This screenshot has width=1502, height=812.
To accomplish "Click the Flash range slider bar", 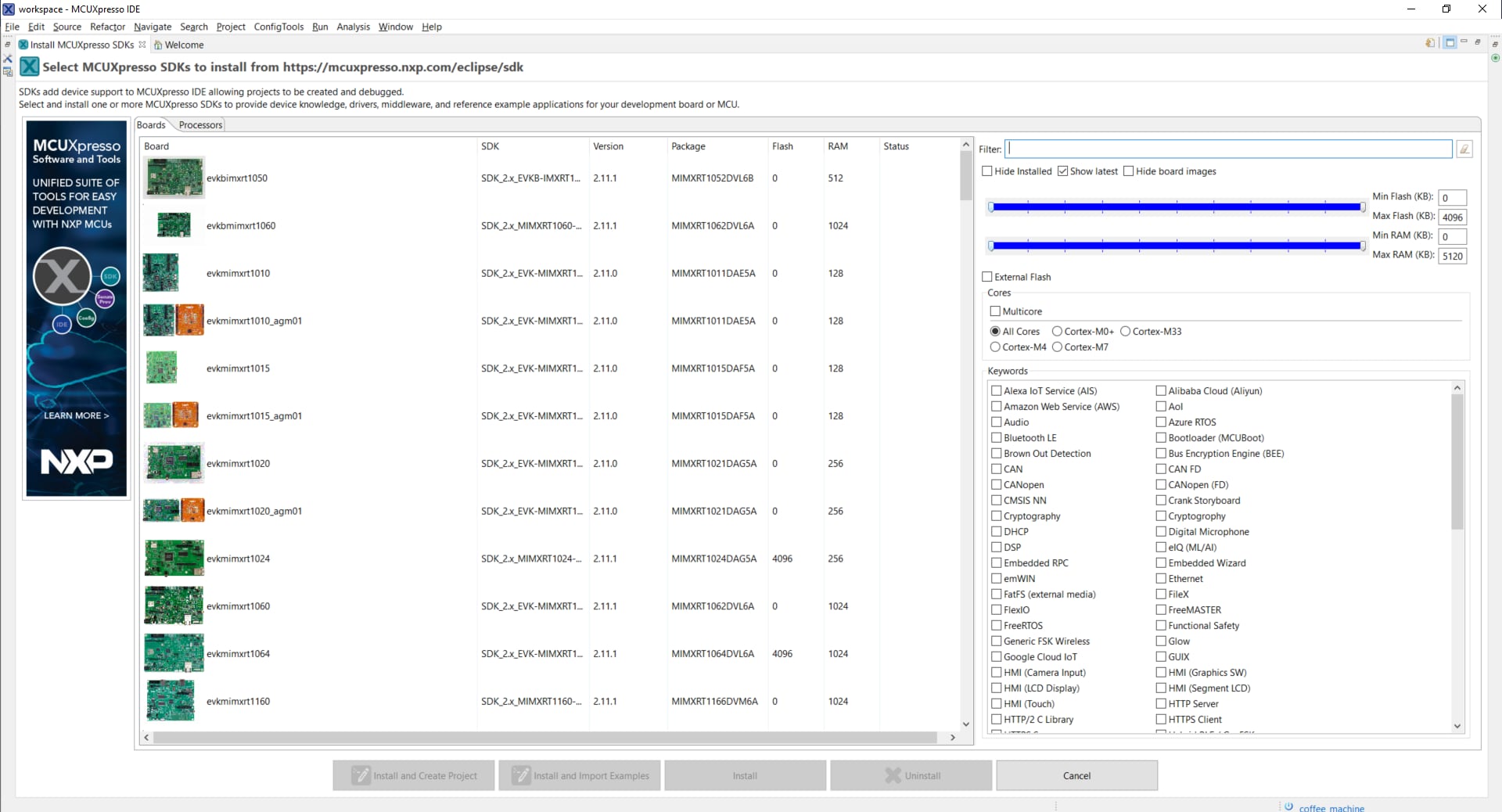I will coord(1176,207).
